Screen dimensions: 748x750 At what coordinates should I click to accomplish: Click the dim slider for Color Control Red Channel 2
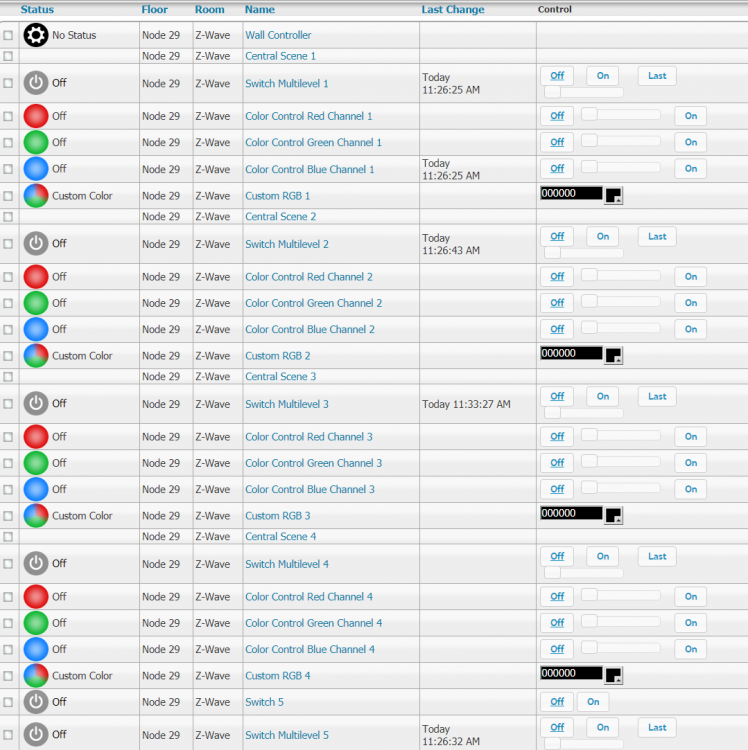[x=620, y=276]
